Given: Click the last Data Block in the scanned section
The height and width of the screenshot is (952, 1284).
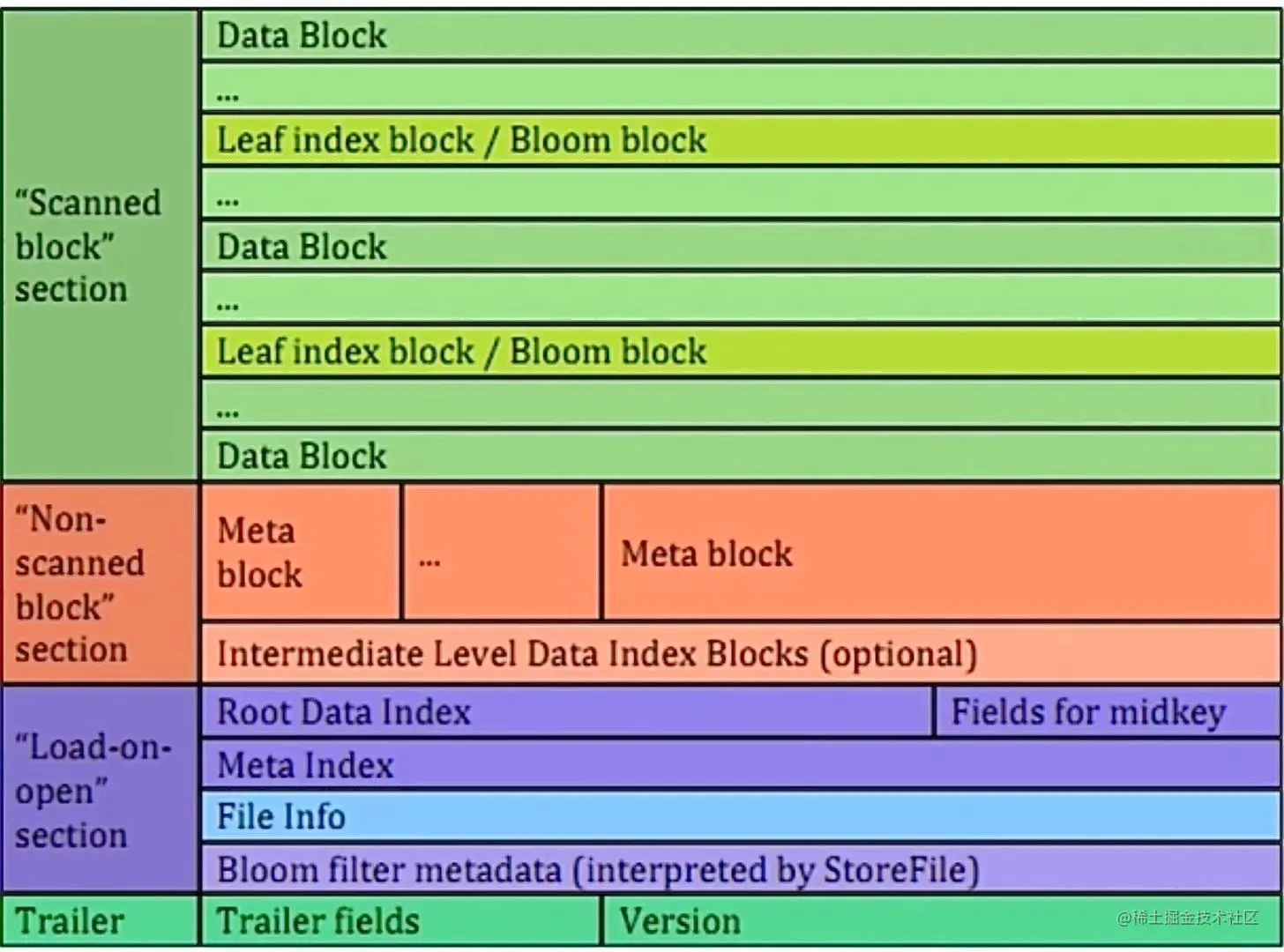Looking at the screenshot, I should click(x=741, y=457).
